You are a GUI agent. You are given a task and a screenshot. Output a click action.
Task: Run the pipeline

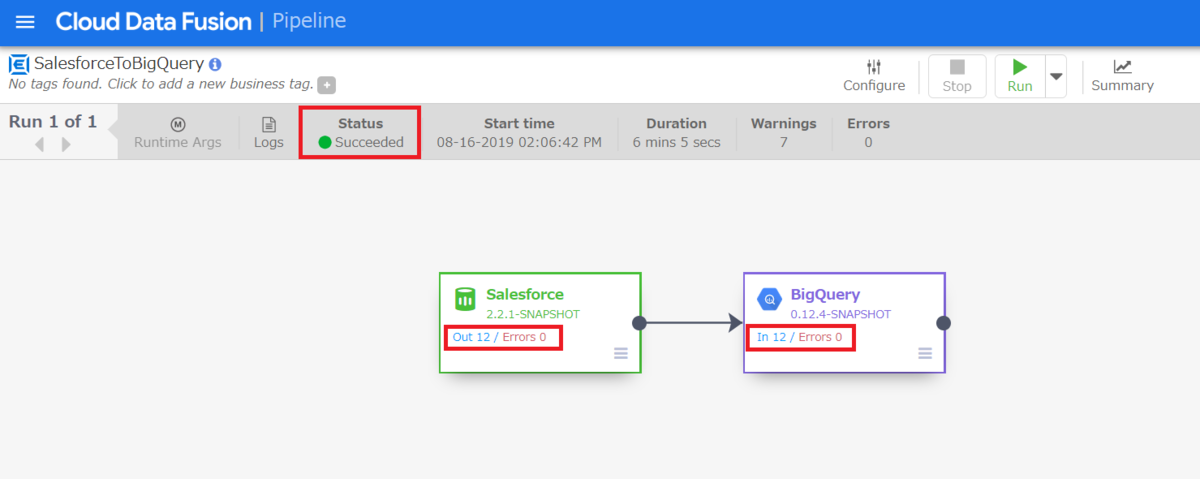(x=1020, y=76)
